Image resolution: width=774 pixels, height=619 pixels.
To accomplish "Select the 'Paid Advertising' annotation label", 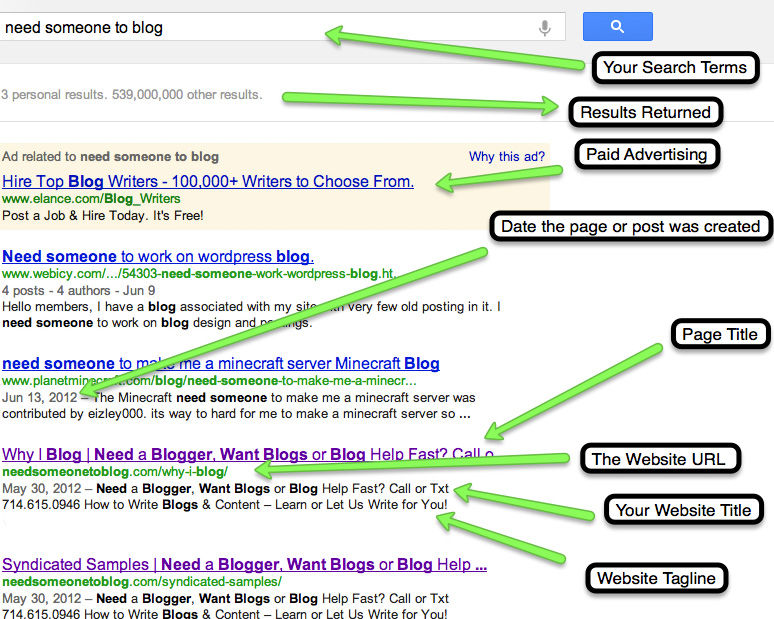I will pos(645,154).
